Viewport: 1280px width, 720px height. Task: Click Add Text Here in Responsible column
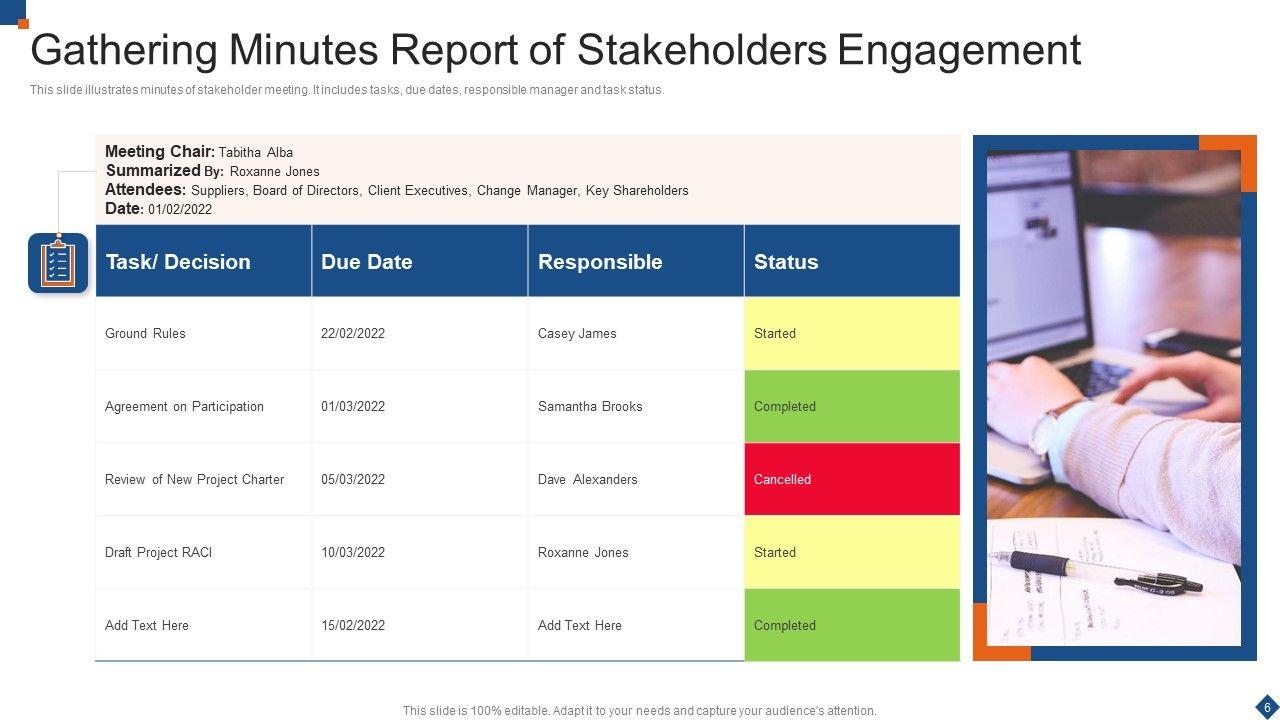pos(580,626)
